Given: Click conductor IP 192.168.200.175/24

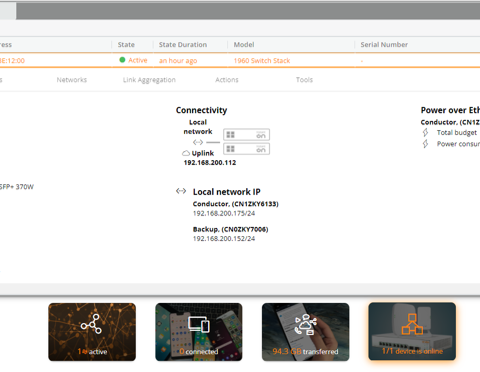Looking at the screenshot, I should tap(224, 213).
